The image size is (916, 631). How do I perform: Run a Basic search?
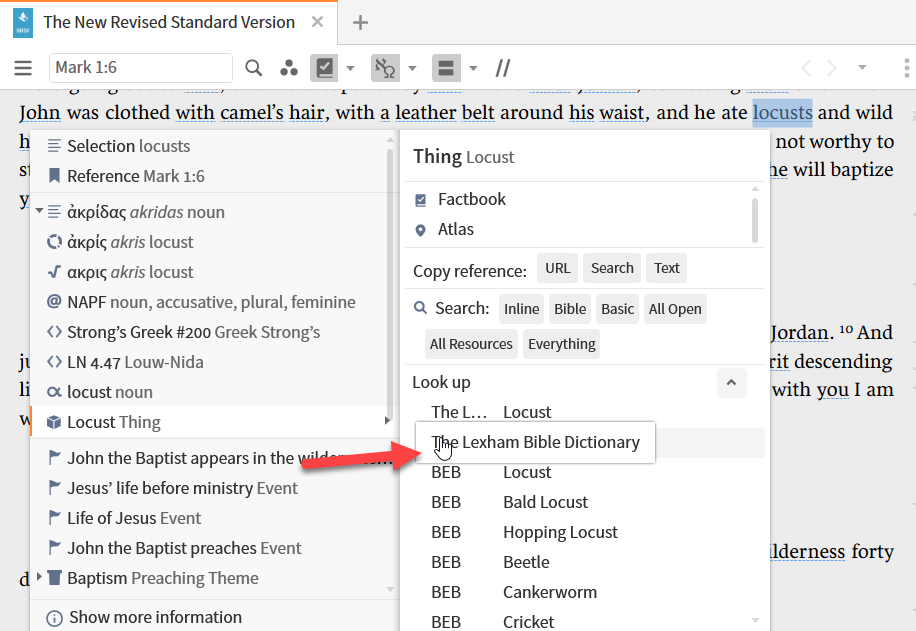coord(617,309)
